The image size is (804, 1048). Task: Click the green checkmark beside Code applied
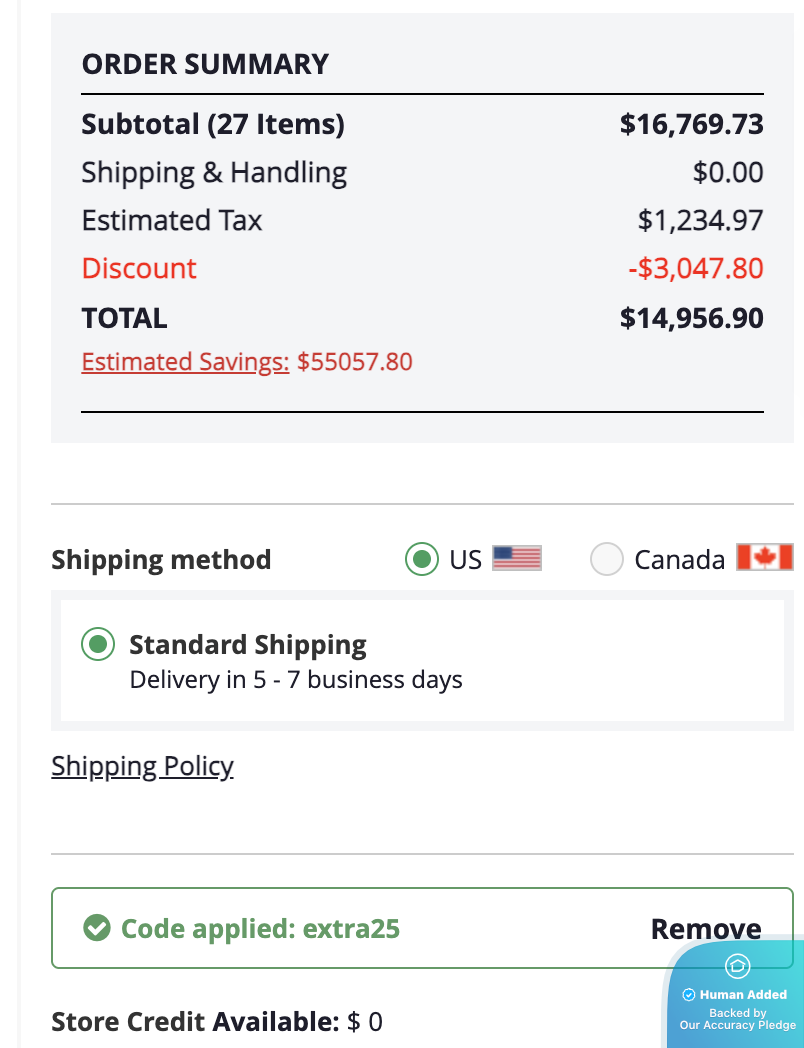97,929
